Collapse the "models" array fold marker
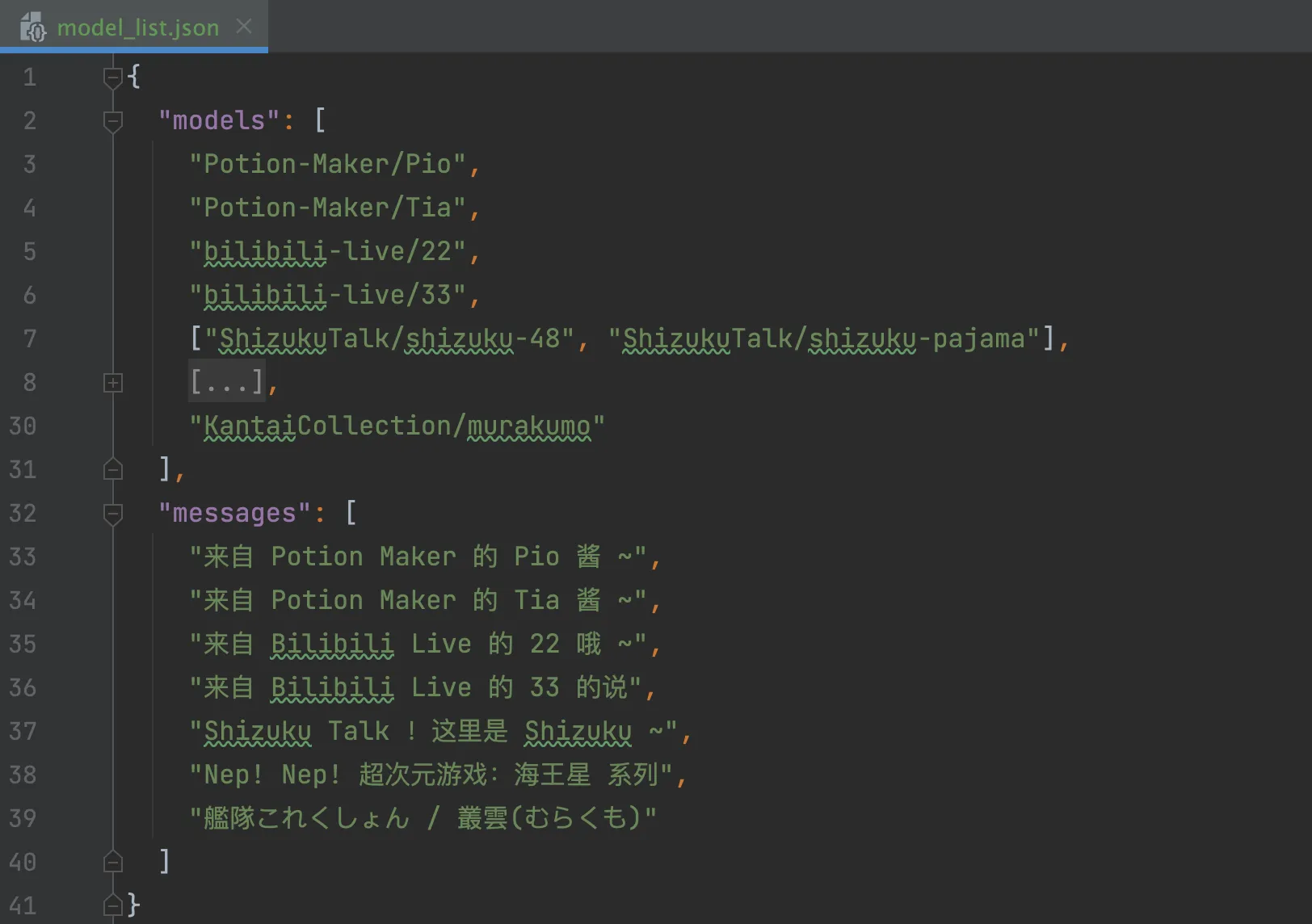Screen dimensions: 1312x924 [113, 121]
